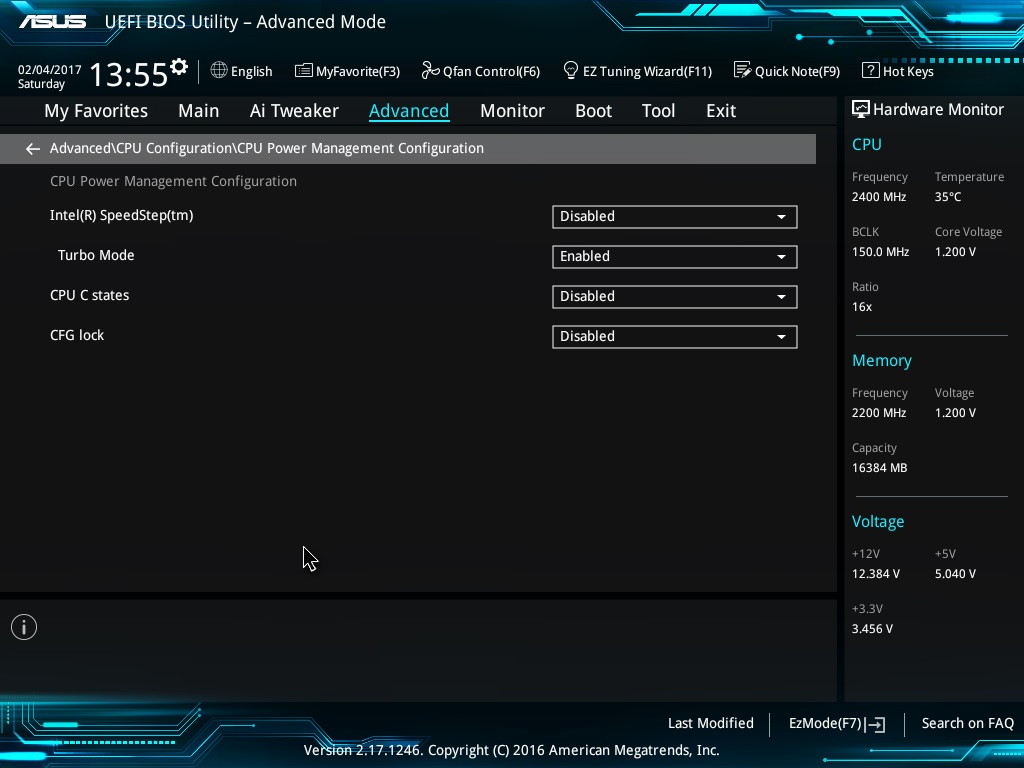Click the EZ Tuning Wizard bulb icon
This screenshot has width=1024, height=768.
point(570,70)
